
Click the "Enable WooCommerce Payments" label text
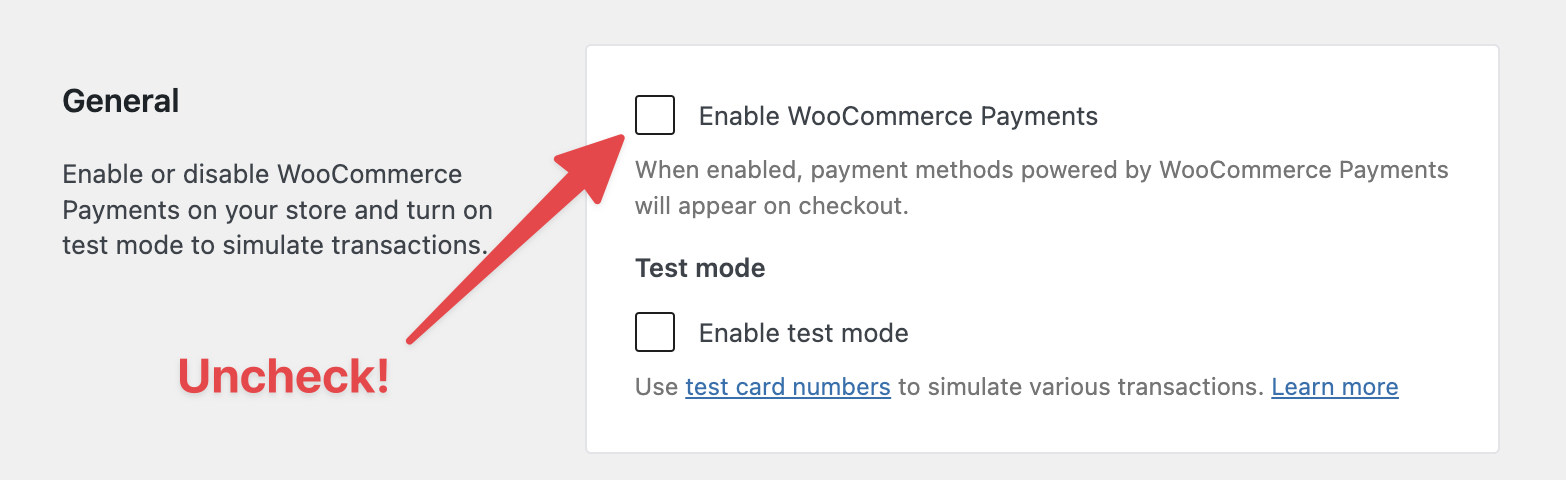tap(897, 116)
